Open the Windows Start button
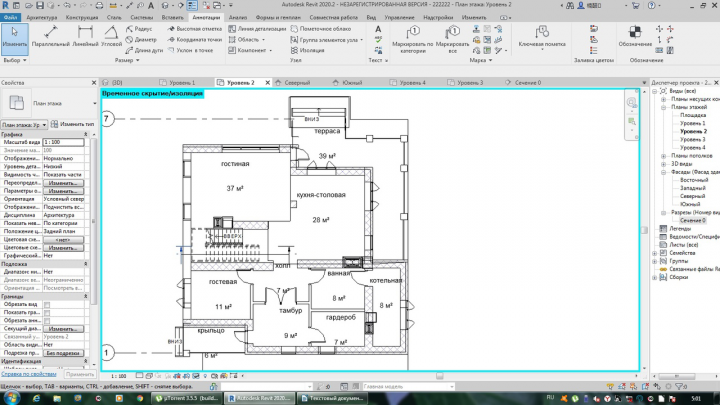Screen dimensions: 720x405 coord(10,398)
